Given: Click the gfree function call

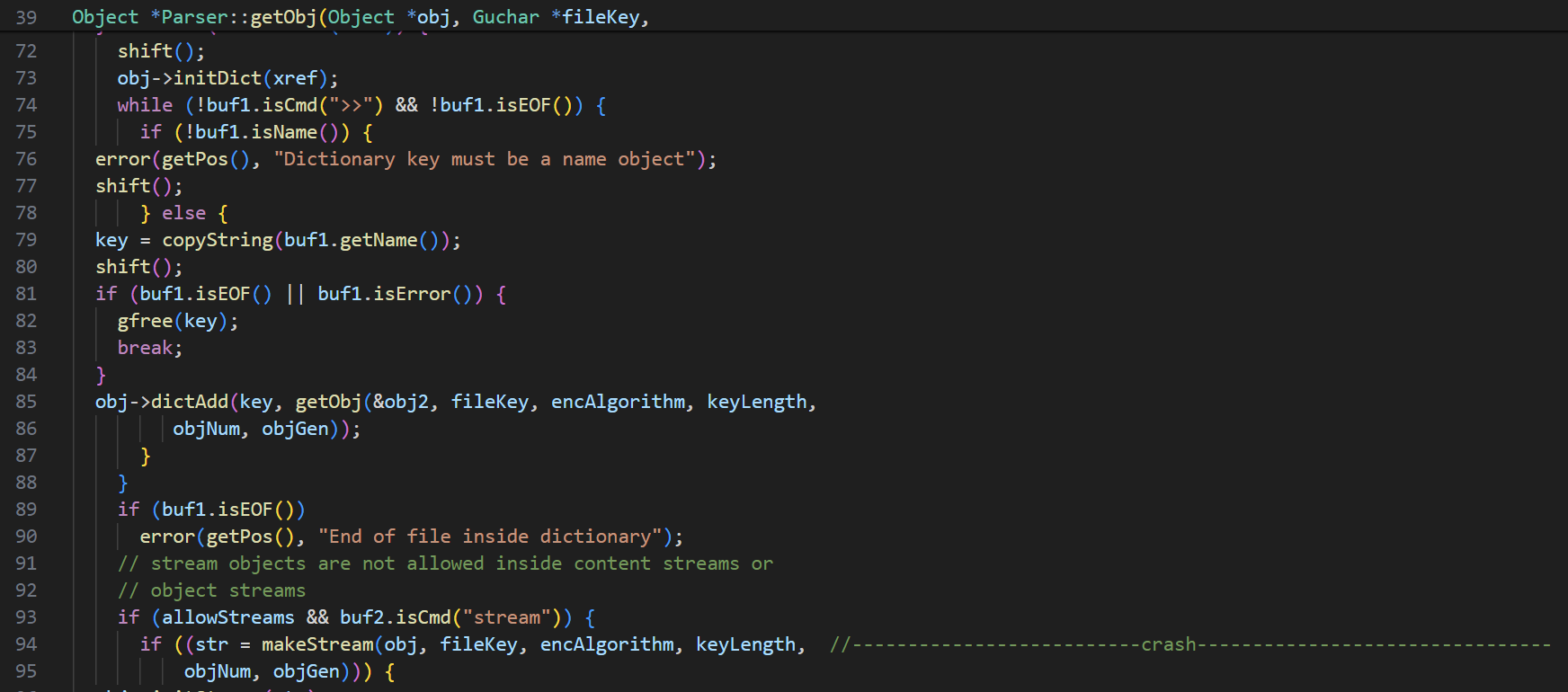Looking at the screenshot, I should click(x=145, y=321).
